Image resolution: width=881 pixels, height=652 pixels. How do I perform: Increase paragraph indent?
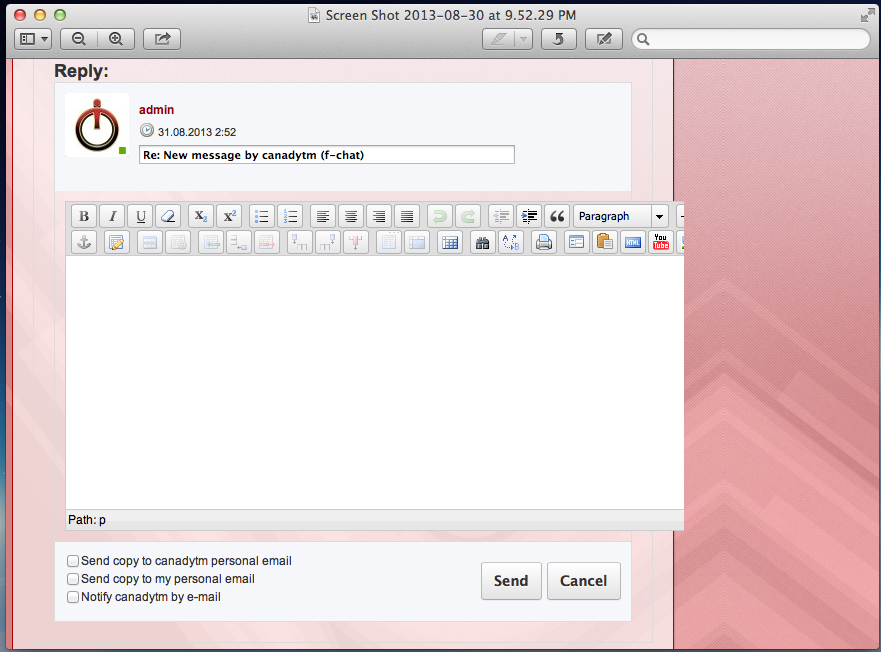pos(529,216)
